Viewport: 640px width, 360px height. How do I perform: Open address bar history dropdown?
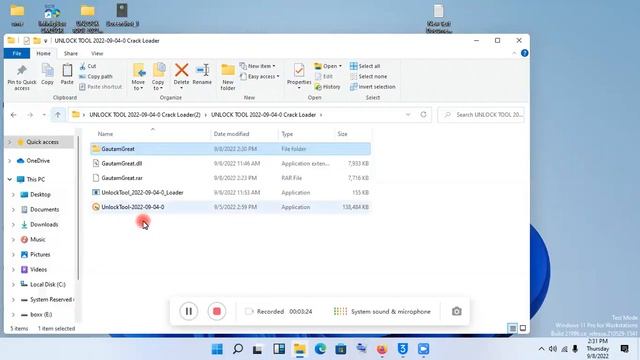click(x=408, y=115)
